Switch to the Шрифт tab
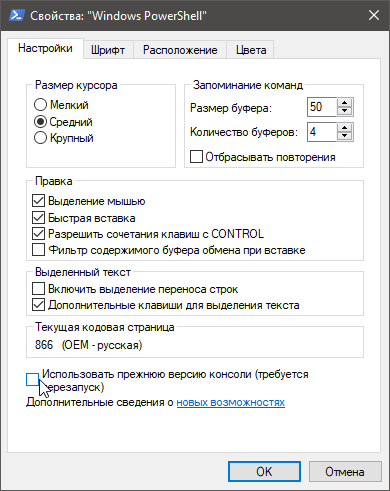The height and width of the screenshot is (491, 390). (x=108, y=50)
